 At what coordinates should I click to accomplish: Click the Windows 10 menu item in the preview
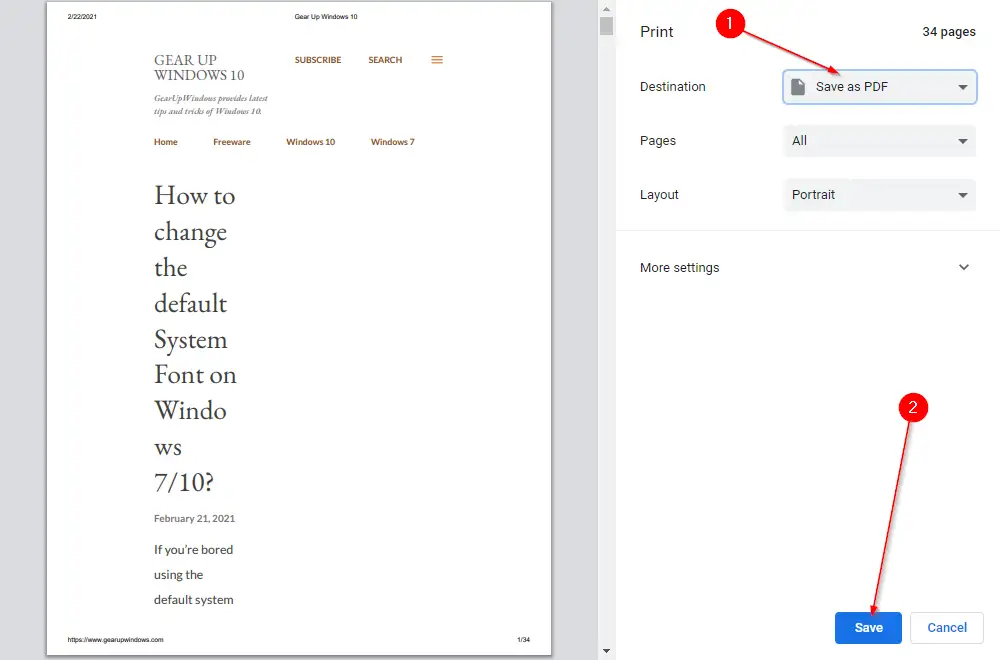311,142
